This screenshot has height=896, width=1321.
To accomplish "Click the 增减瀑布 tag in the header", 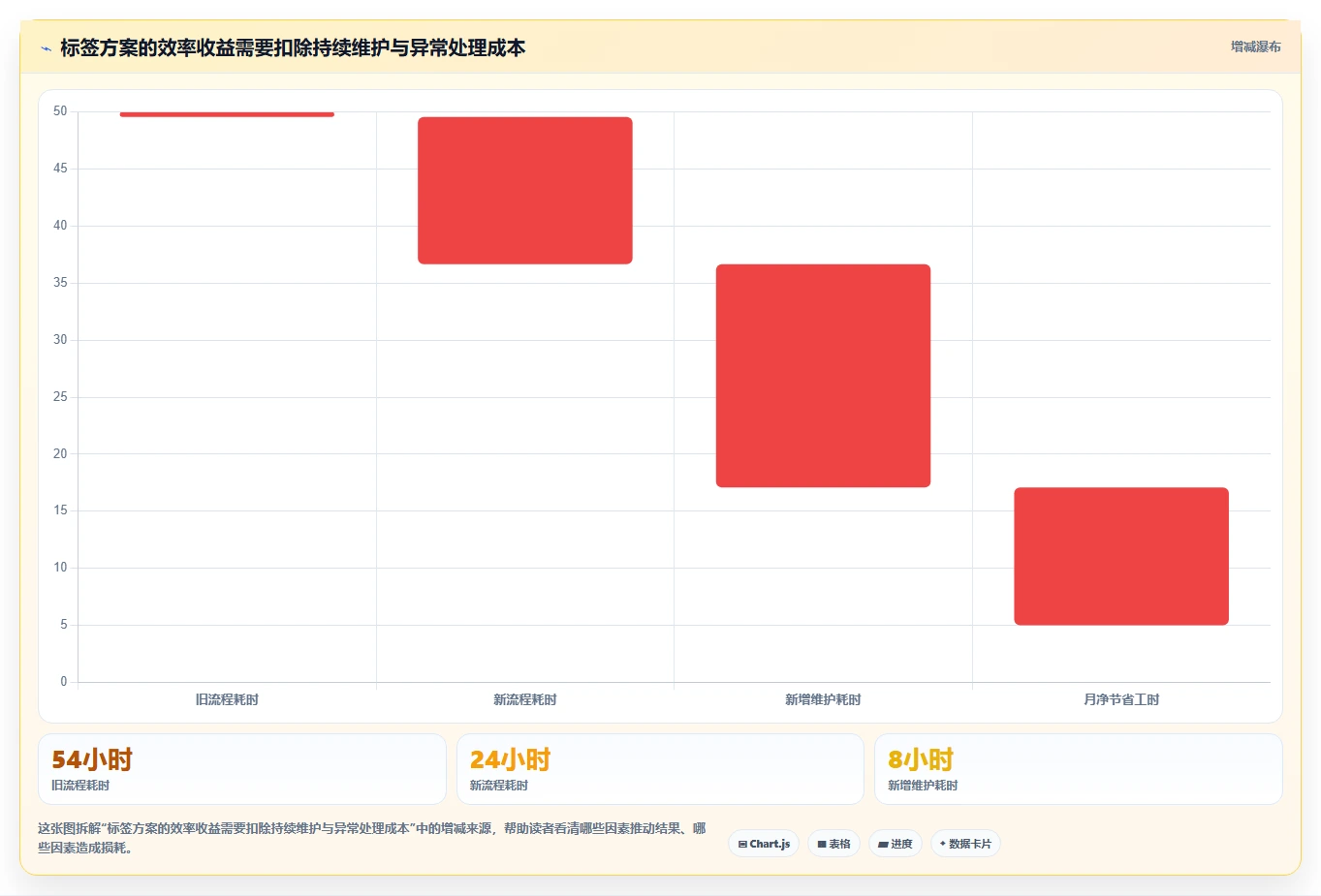I will point(1255,46).
